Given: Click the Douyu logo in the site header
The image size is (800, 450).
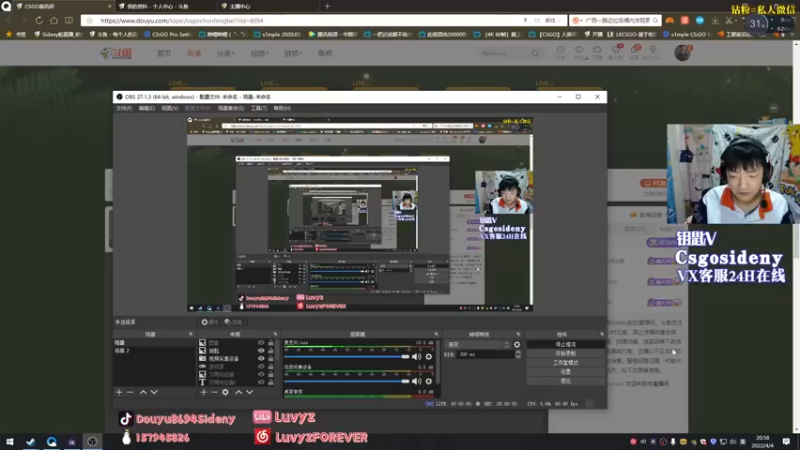Looking at the screenshot, I should tap(116, 53).
